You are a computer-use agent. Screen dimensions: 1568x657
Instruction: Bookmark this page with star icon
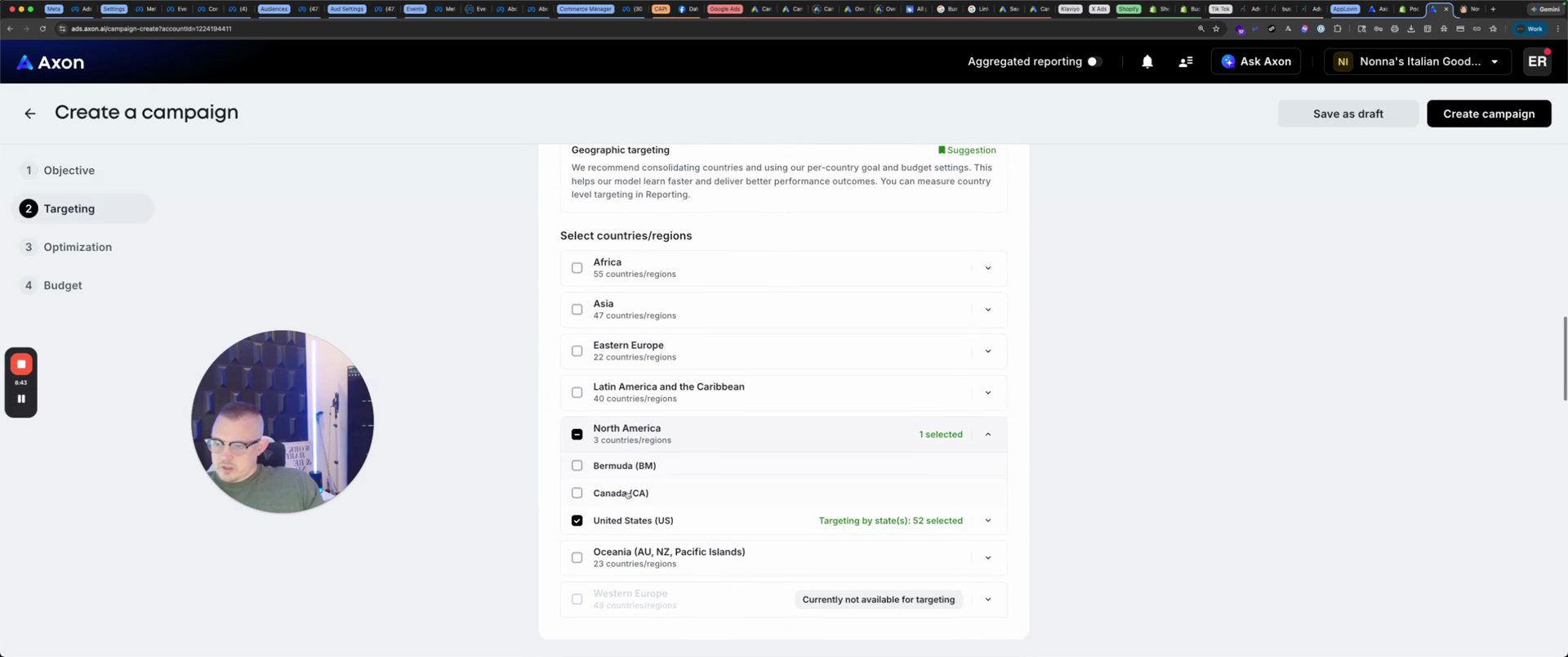(x=1216, y=29)
